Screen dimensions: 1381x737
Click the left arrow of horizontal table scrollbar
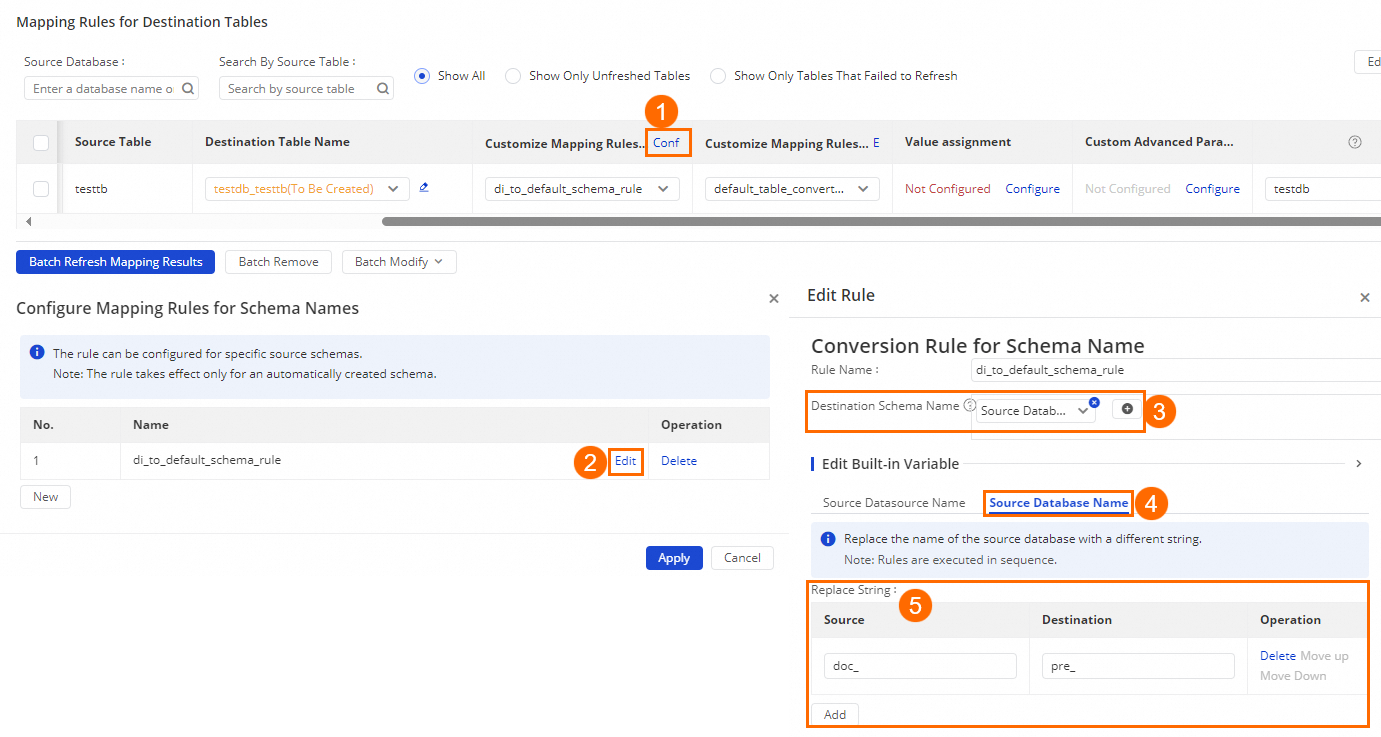[28, 222]
